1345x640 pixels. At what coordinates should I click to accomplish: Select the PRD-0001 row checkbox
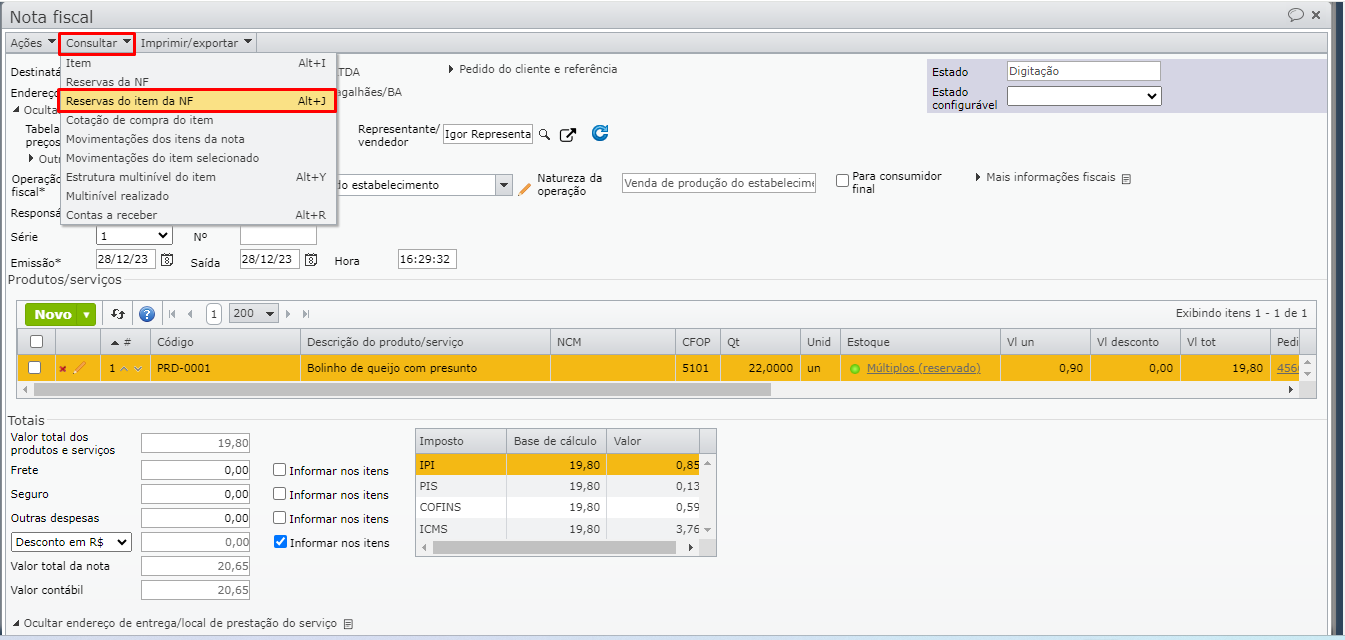click(x=35, y=368)
